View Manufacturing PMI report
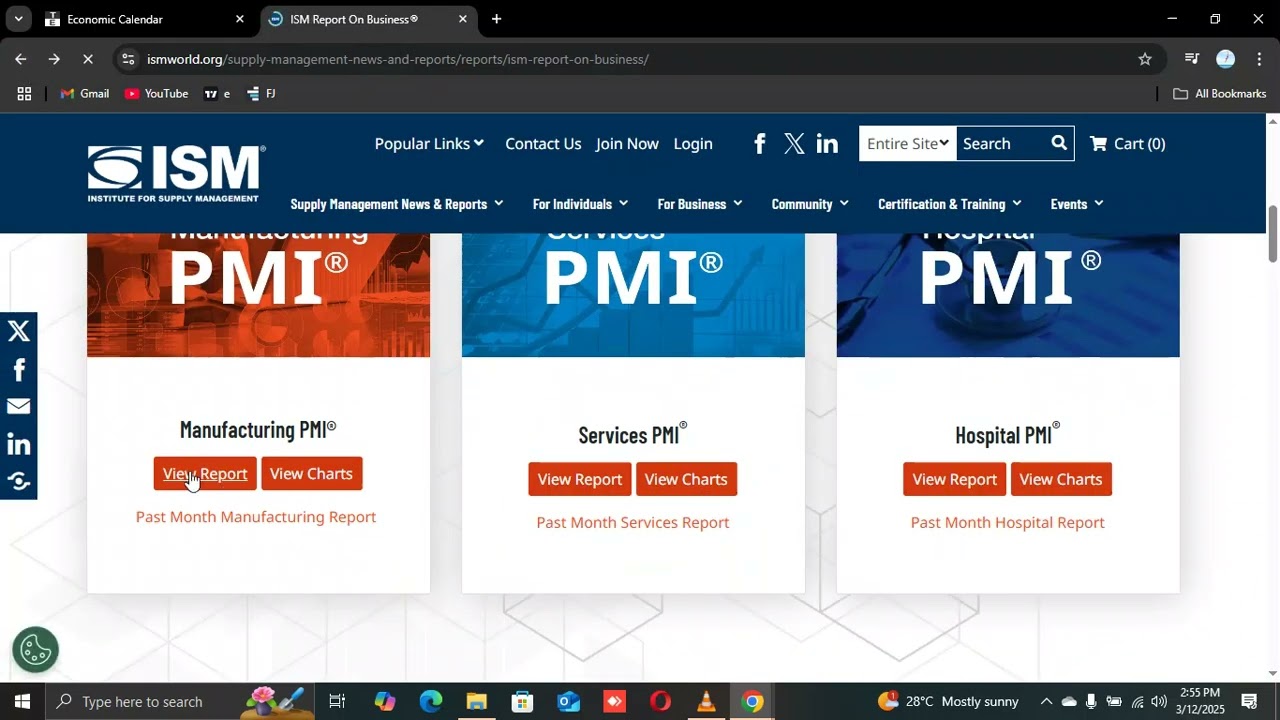 click(205, 474)
